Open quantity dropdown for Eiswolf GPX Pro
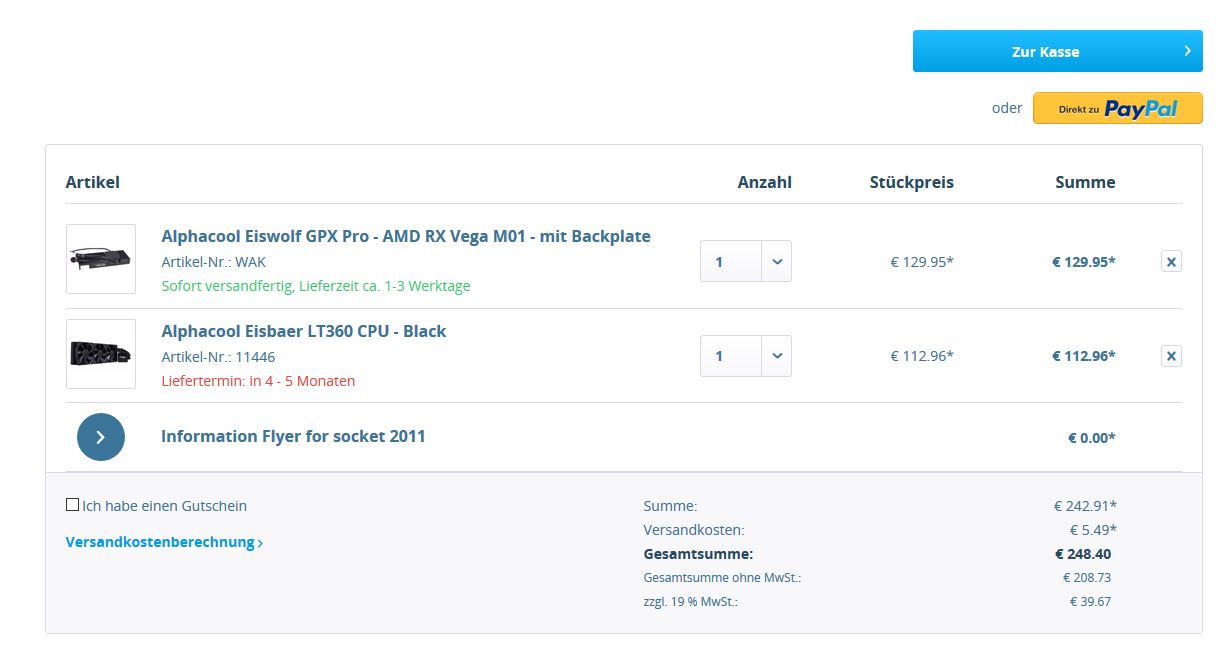The height and width of the screenshot is (650, 1222). [x=776, y=262]
